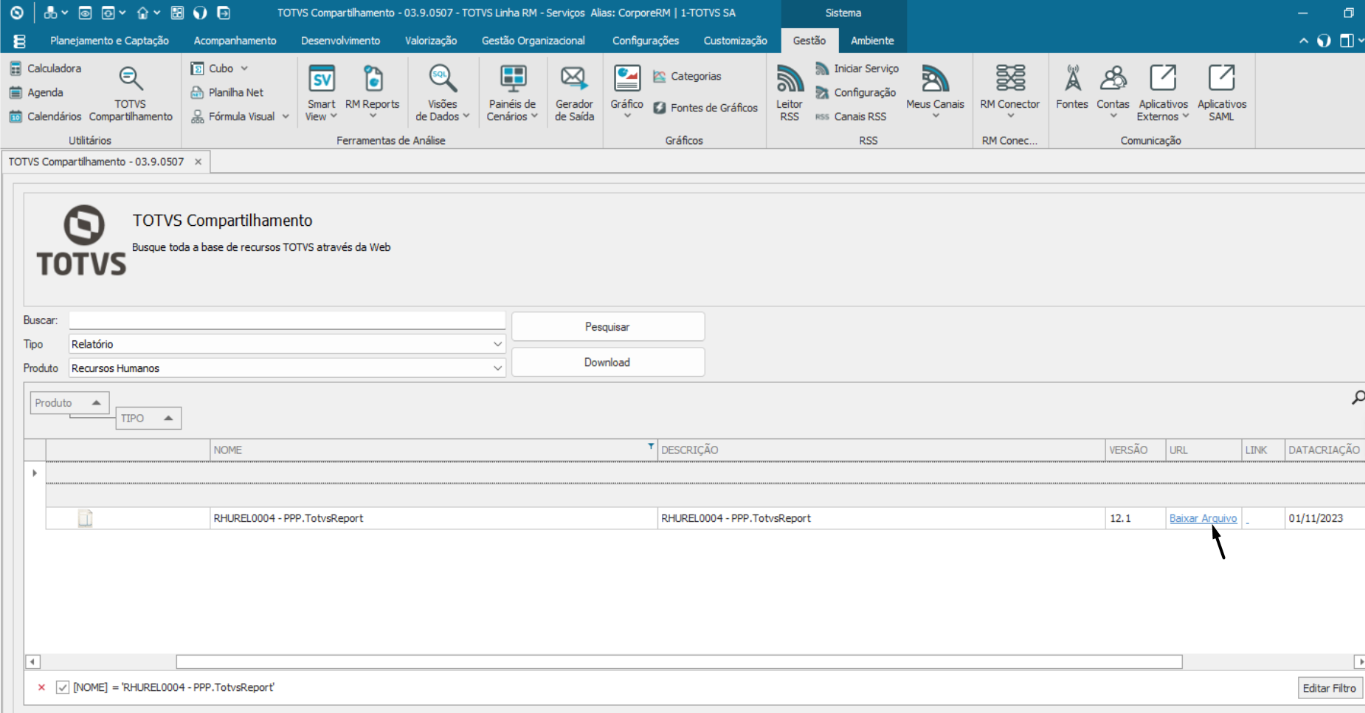Click into the Buscar search field
Viewport: 1365px width, 713px height.
287,320
